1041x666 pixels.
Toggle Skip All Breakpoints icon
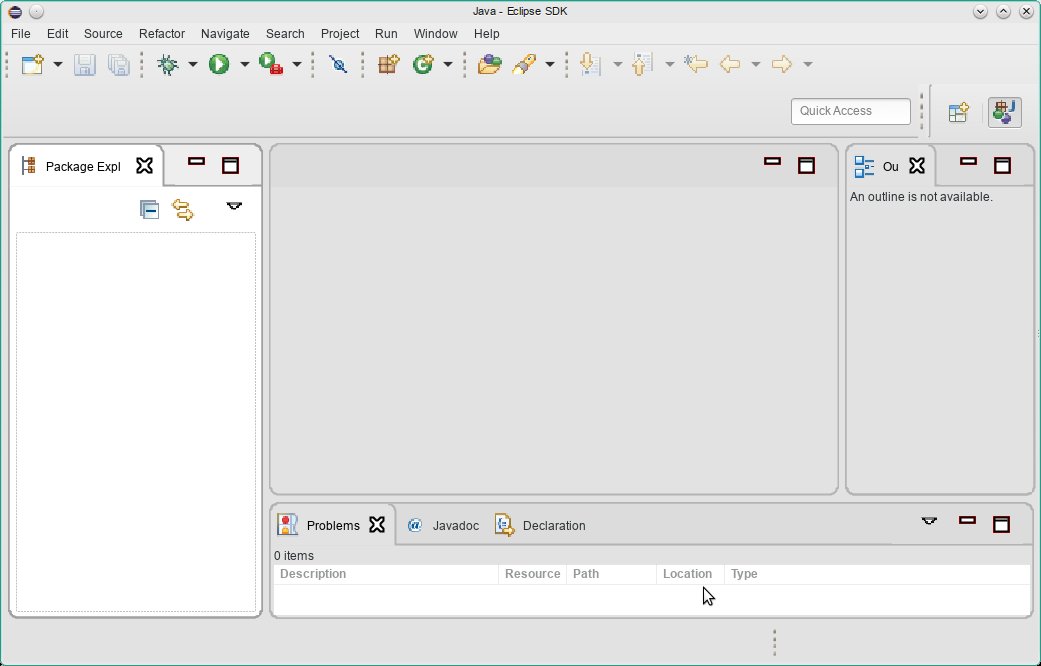(338, 64)
